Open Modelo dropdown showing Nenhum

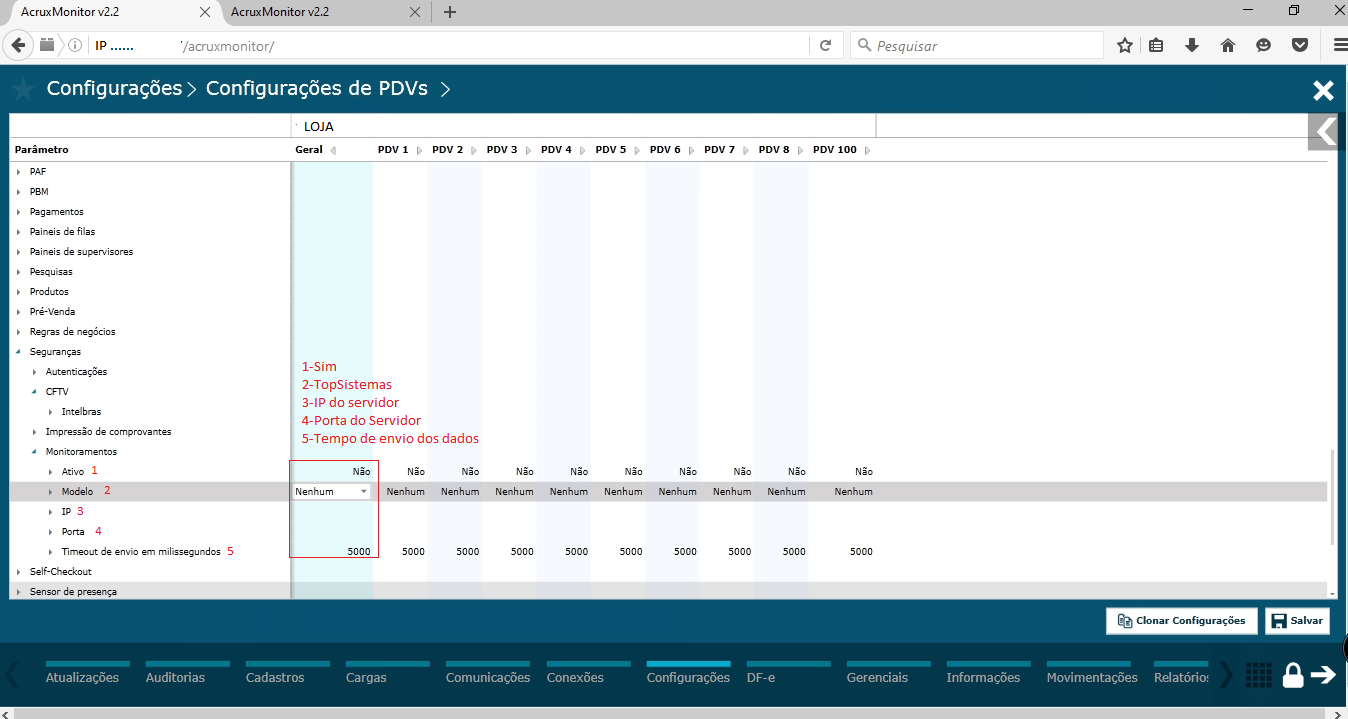(332, 492)
